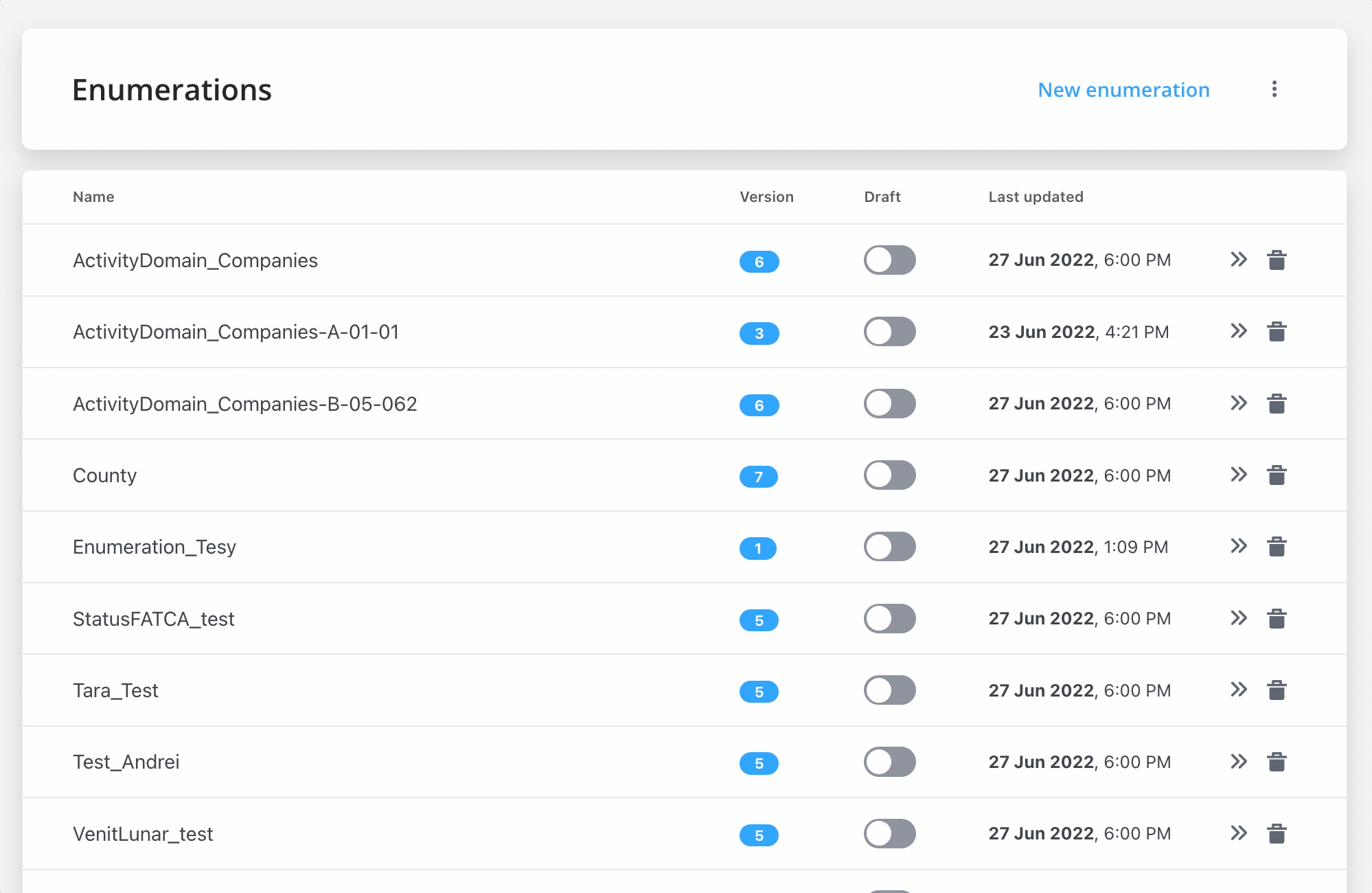Viewport: 1372px width, 893px height.
Task: Open ActivityDomain_Companies-A-01-01 with its double chevron
Action: point(1239,331)
